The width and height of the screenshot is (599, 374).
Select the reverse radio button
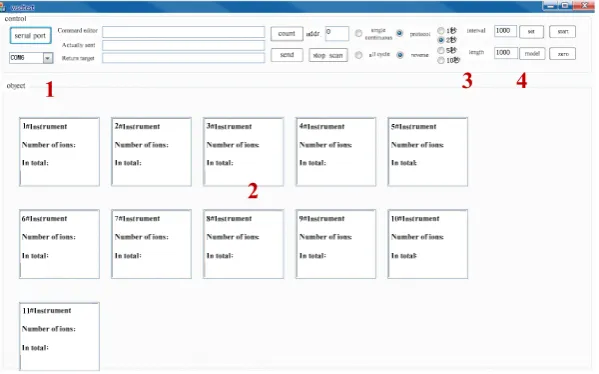(x=400, y=55)
